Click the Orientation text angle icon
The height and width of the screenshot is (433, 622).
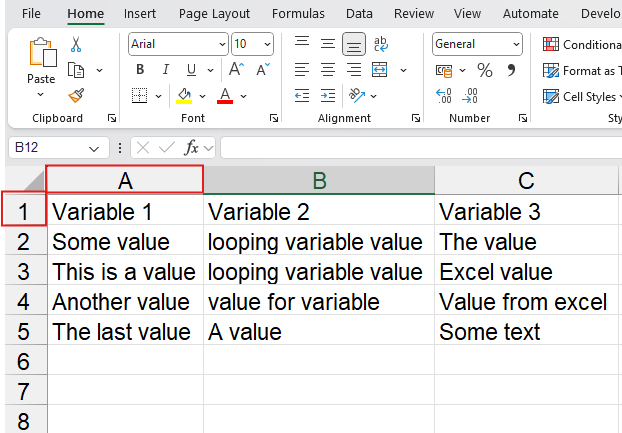357,96
